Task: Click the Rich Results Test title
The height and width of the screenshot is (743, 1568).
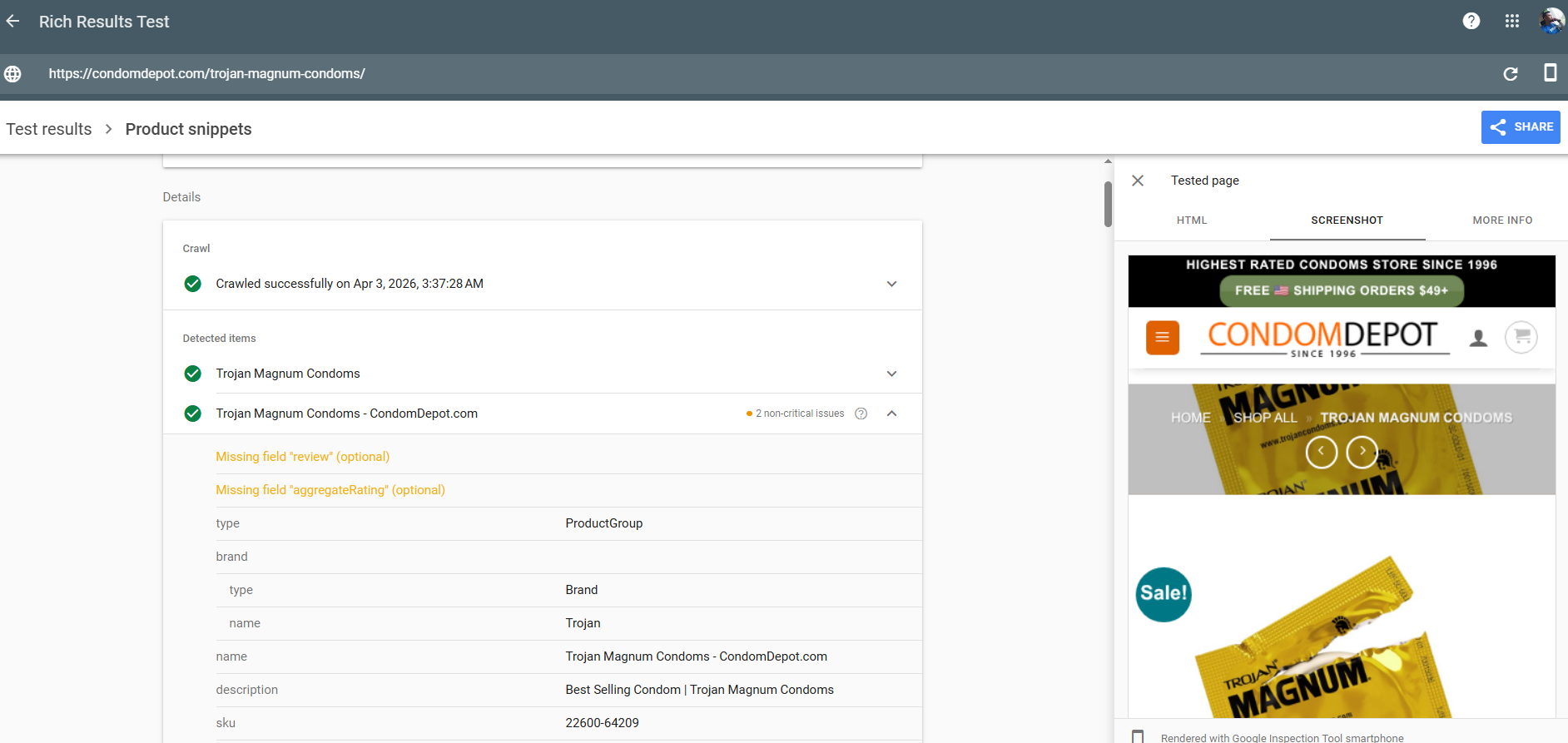Action: pos(104,22)
